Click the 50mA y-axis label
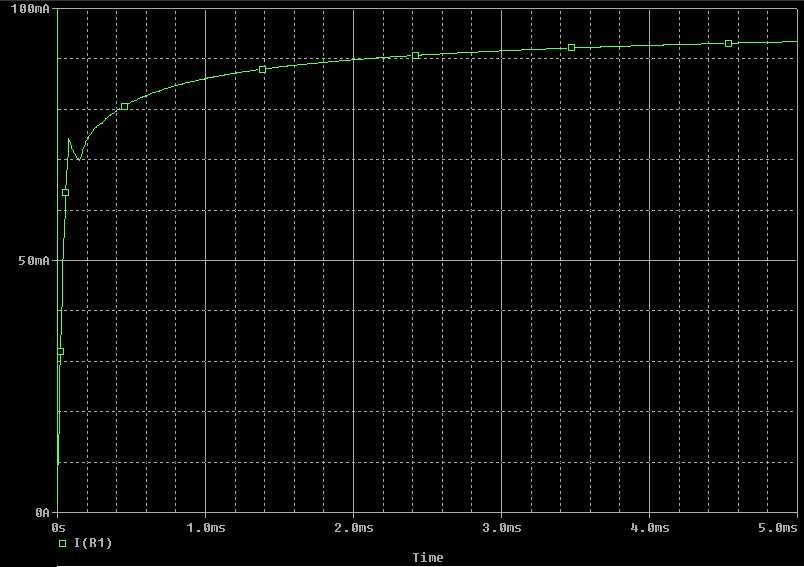Image resolution: width=804 pixels, height=567 pixels. 34,260
